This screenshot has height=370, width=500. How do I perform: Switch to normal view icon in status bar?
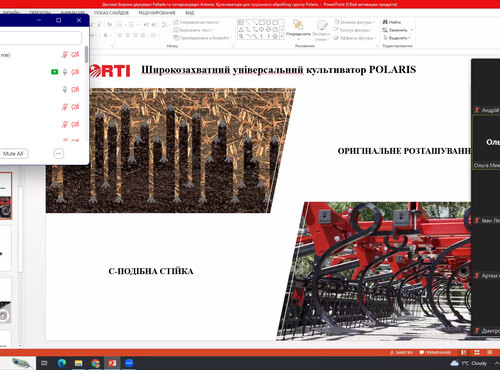point(464,352)
